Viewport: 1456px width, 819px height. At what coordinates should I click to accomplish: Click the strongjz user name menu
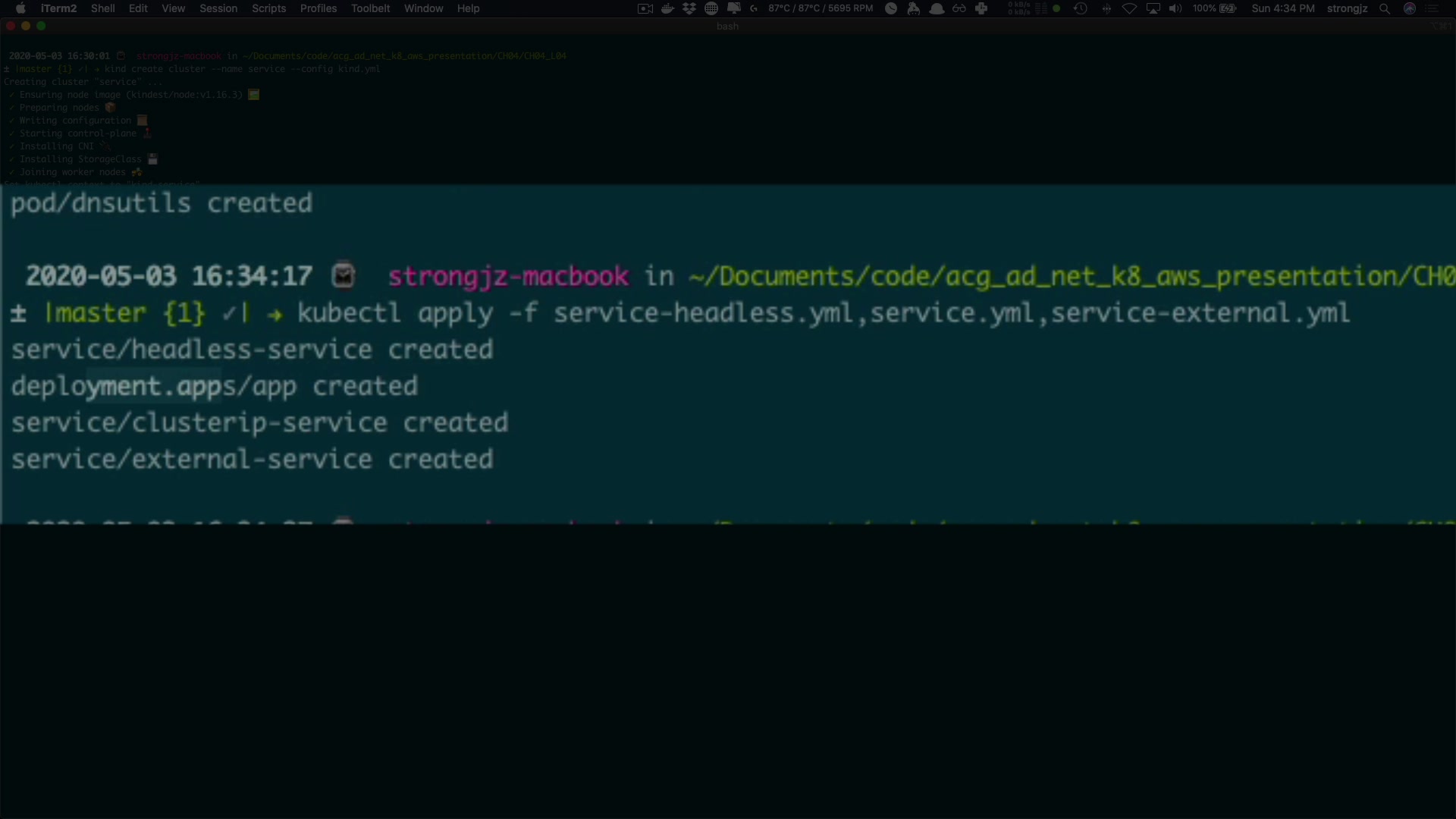point(1347,8)
